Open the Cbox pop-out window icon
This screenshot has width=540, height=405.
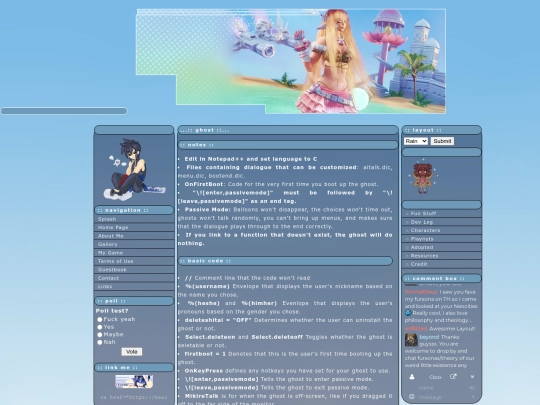point(453,377)
